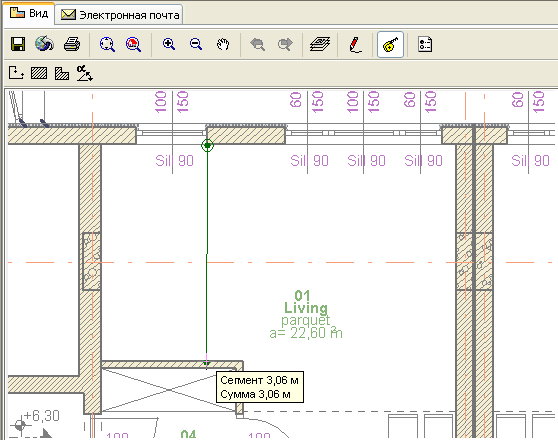Select the polyline measure tool
The height and width of the screenshot is (440, 558).
(16, 73)
